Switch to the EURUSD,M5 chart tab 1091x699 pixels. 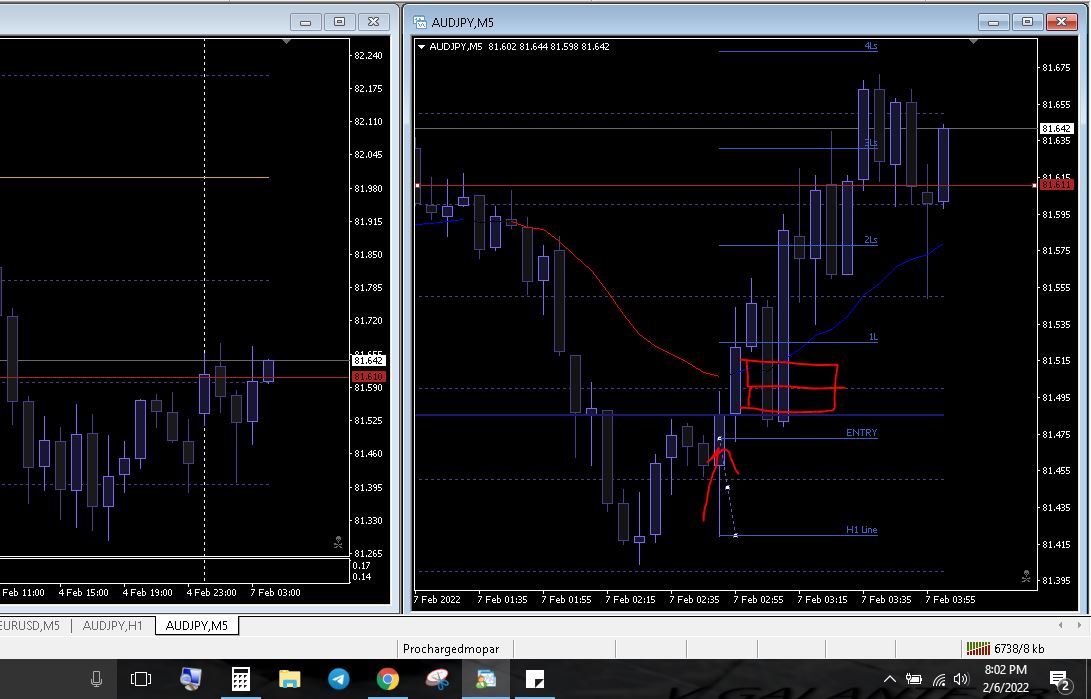click(x=29, y=625)
